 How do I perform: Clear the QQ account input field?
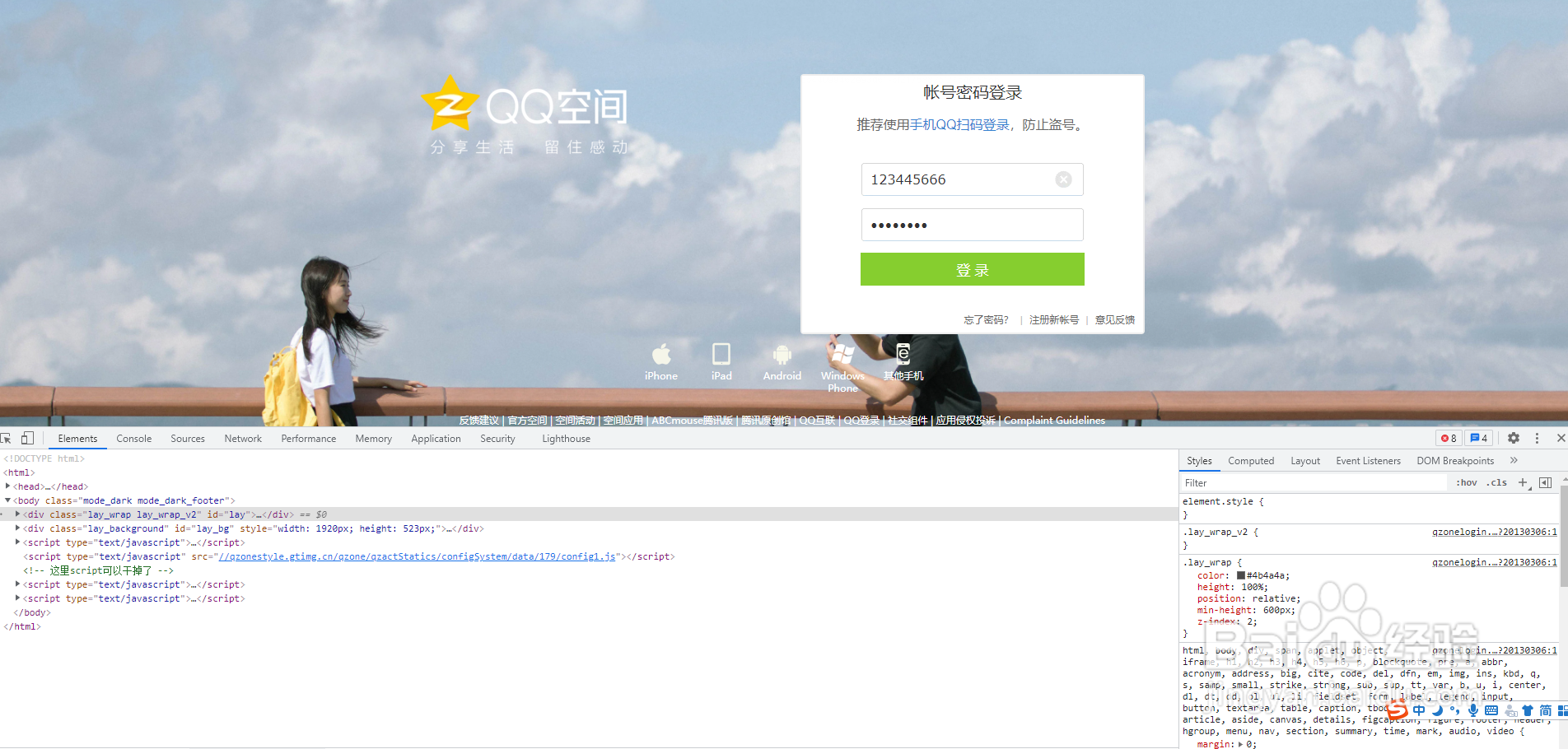pyautogui.click(x=1063, y=179)
